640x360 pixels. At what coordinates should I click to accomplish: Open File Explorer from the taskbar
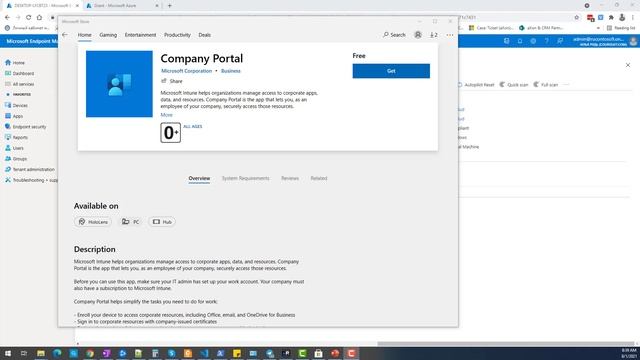click(x=41, y=353)
